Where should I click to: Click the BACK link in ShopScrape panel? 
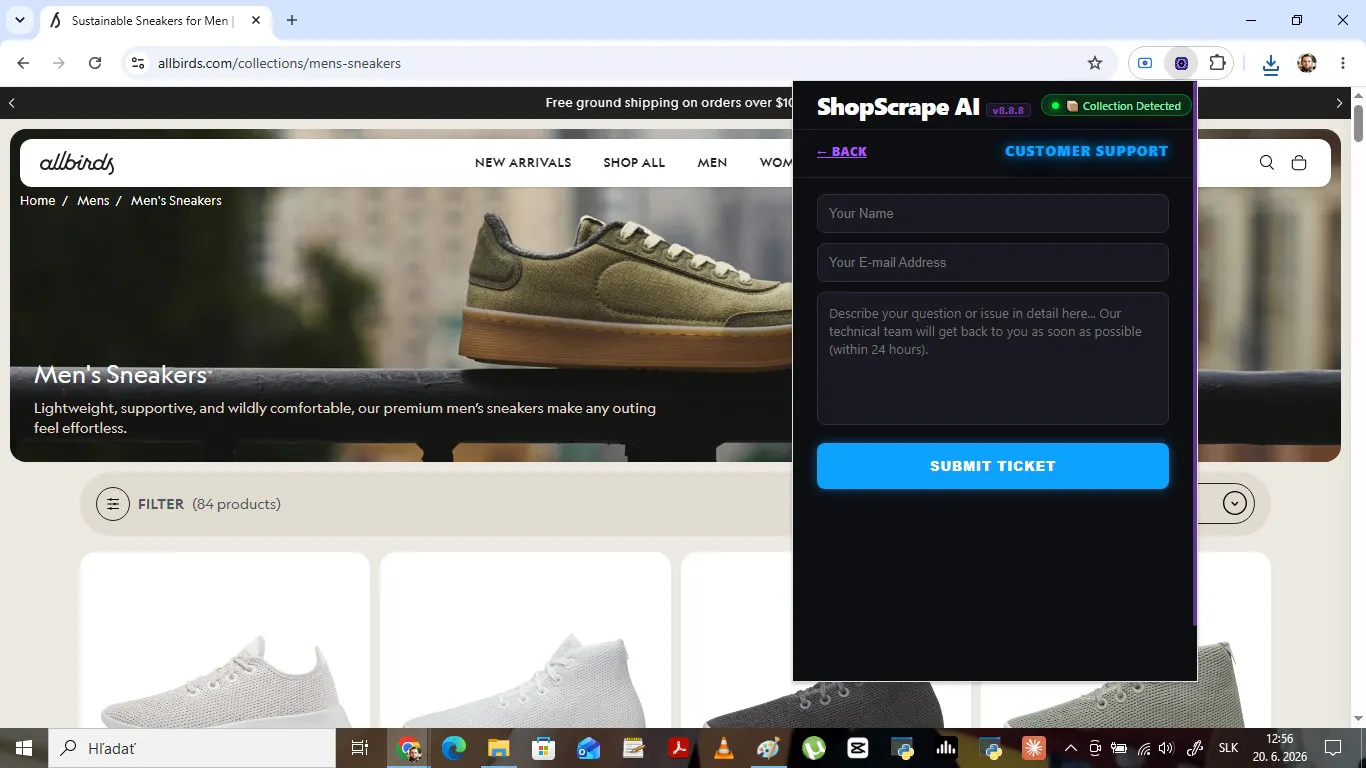(x=842, y=152)
